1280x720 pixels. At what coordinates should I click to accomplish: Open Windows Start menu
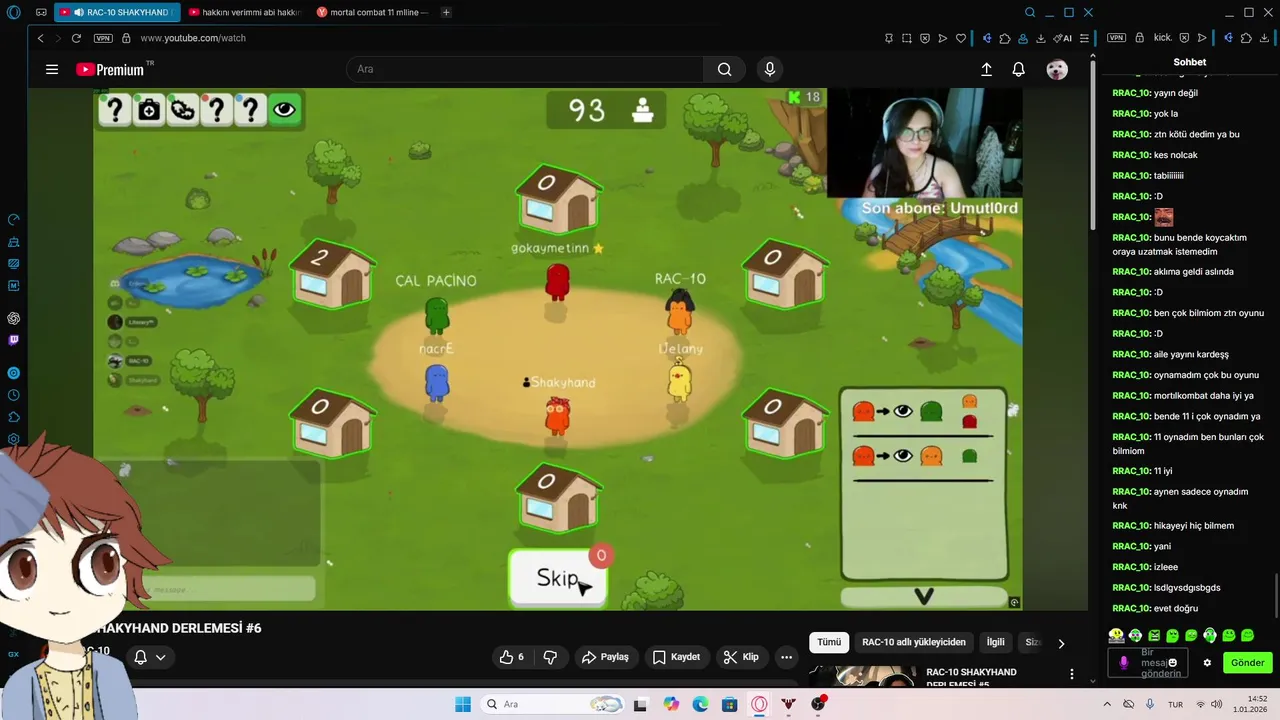pos(463,704)
